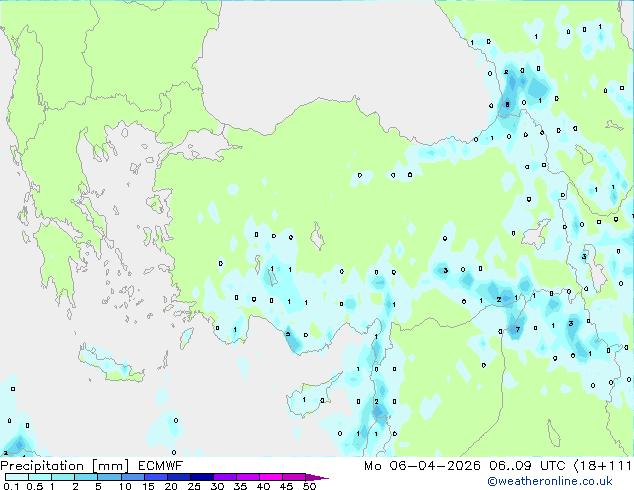Pick the 15–20 mm legend swatch

click(x=156, y=477)
